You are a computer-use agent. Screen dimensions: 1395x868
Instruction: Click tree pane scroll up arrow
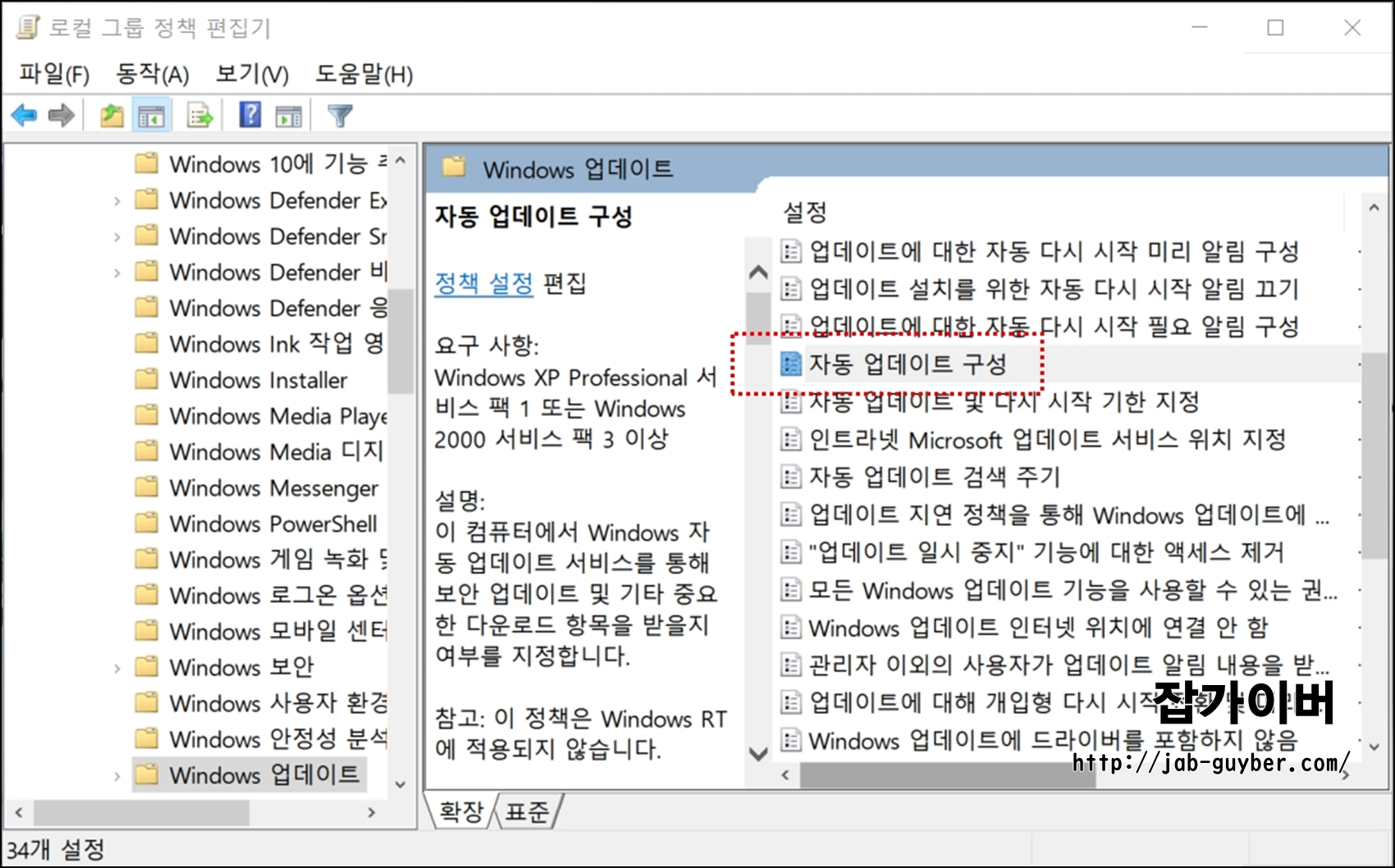pos(400,161)
